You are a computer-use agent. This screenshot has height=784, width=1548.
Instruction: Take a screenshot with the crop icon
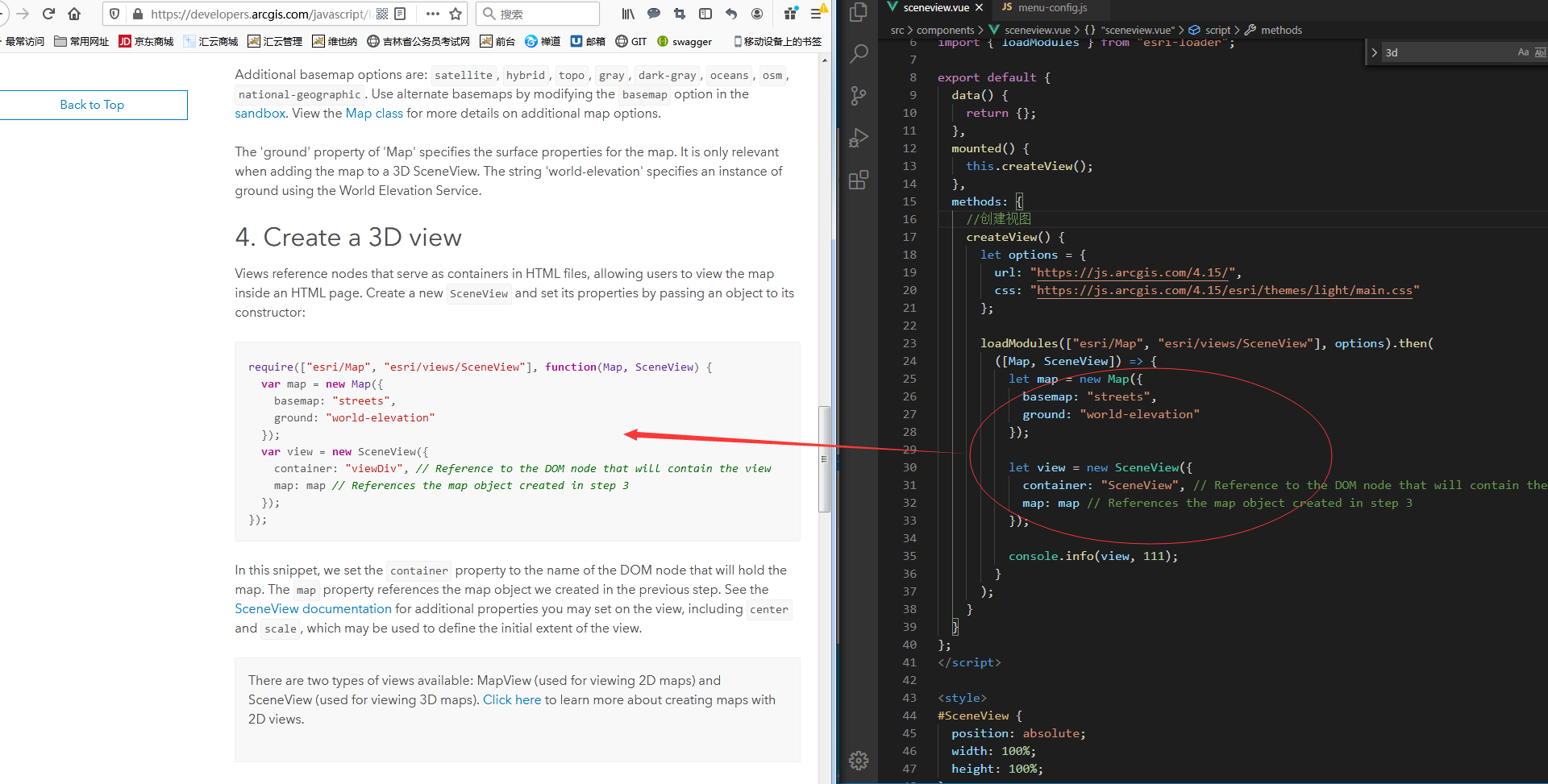pyautogui.click(x=680, y=14)
